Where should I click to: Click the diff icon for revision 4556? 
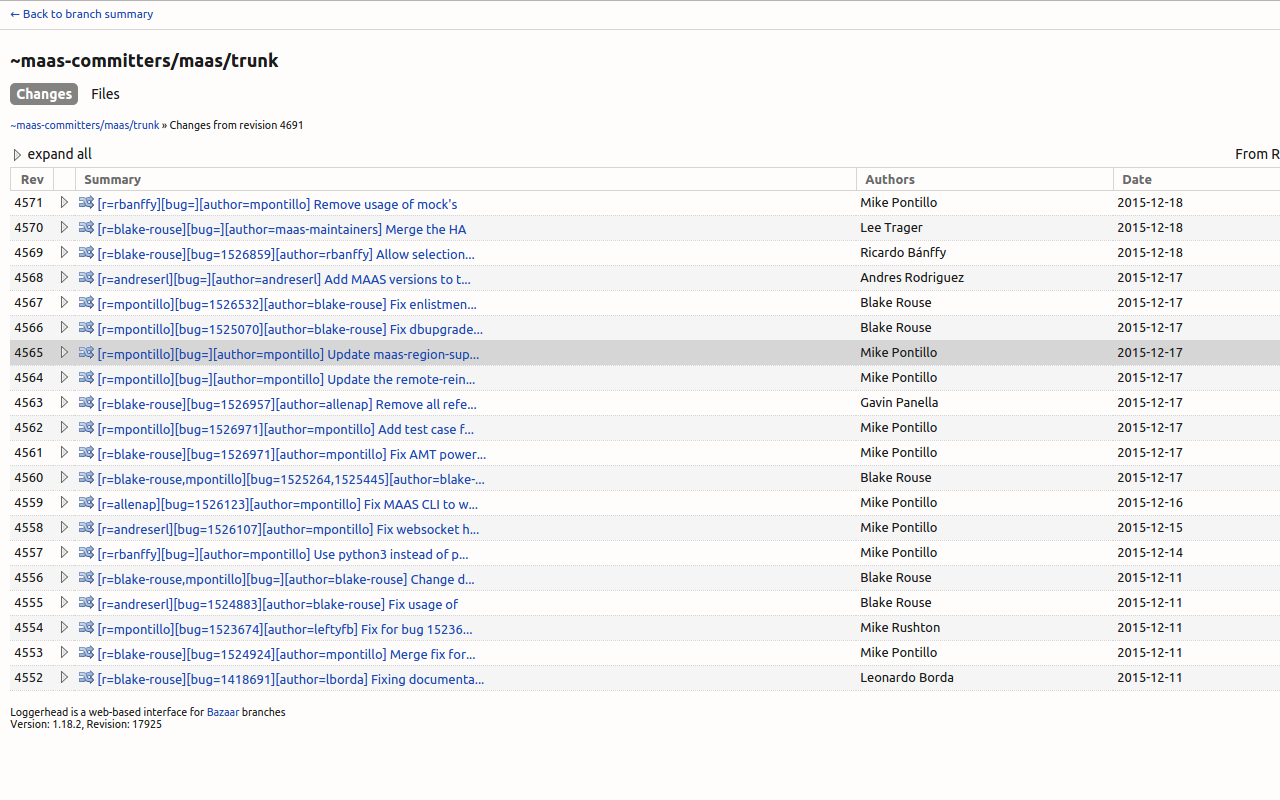(x=86, y=577)
